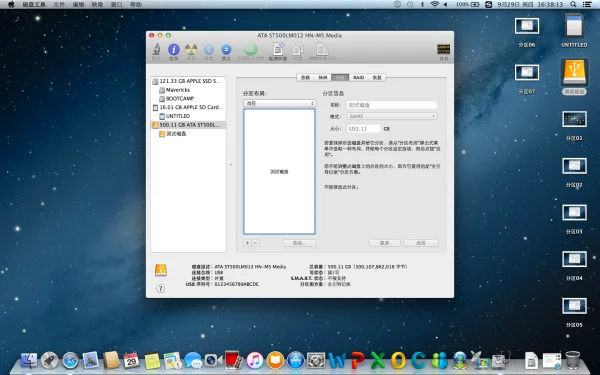
Task: Select the Mavericks volume in sidebar
Action: click(x=188, y=90)
